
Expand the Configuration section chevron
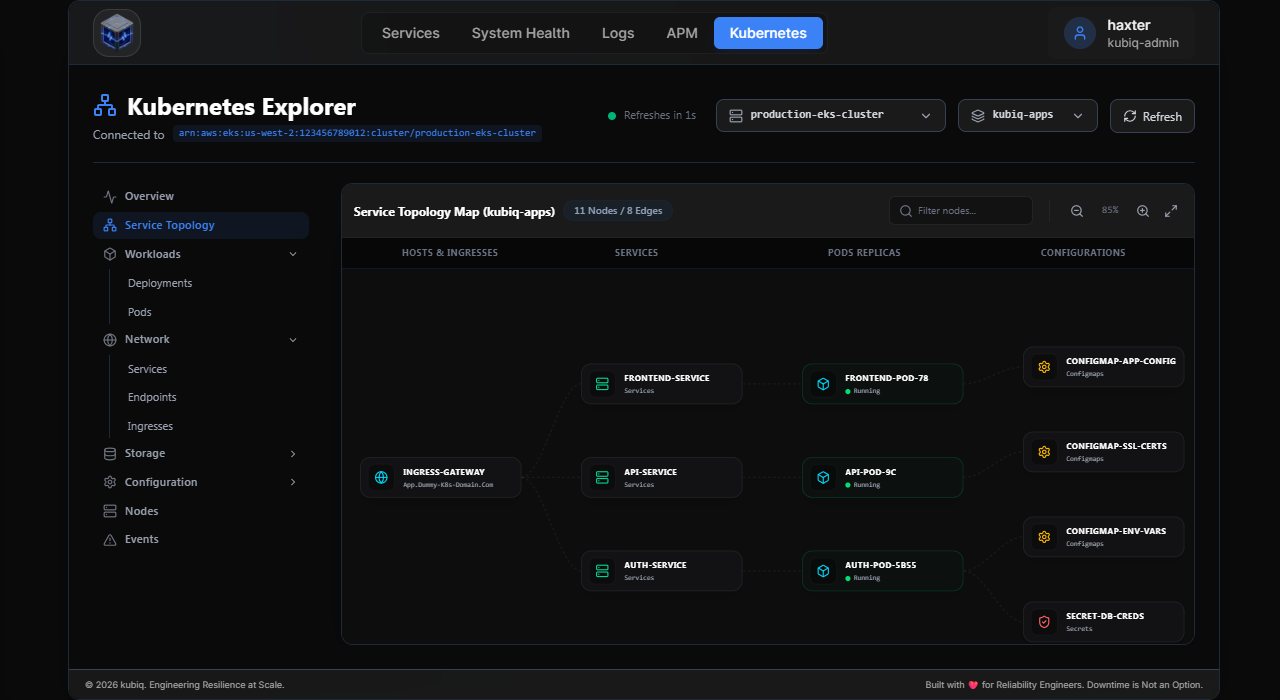point(293,482)
